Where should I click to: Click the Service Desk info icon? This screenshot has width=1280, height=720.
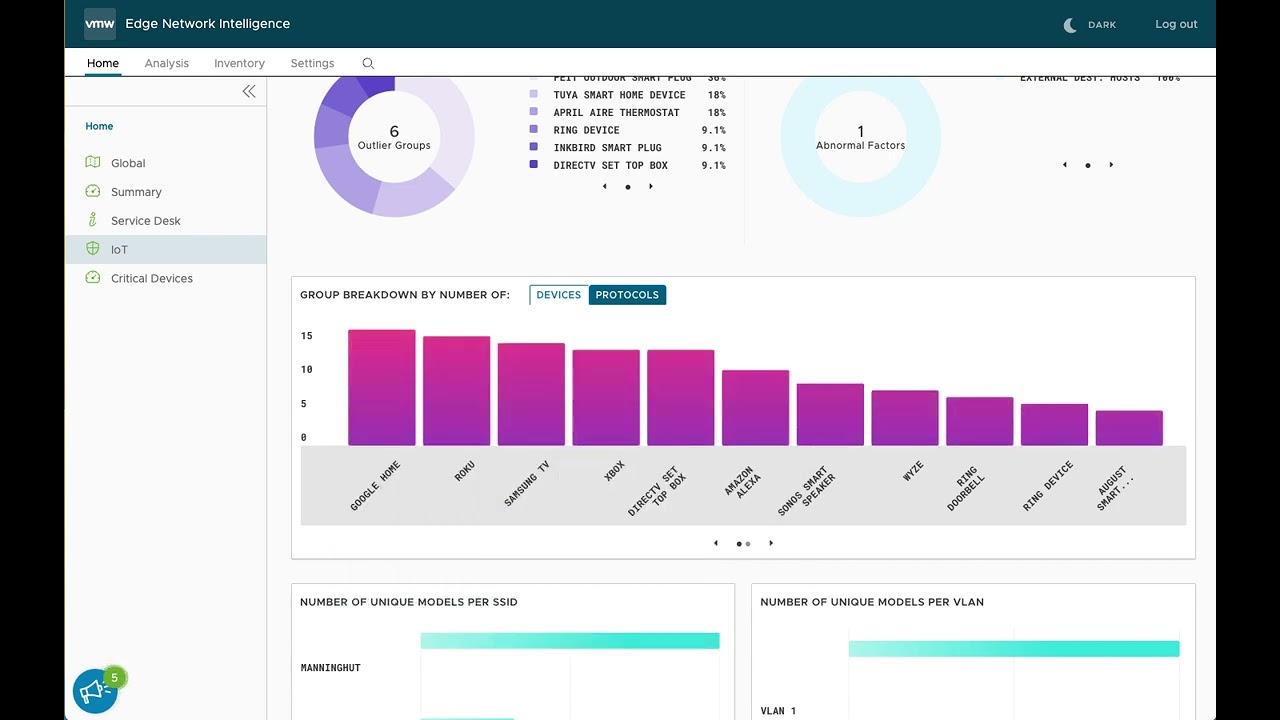(x=93, y=220)
